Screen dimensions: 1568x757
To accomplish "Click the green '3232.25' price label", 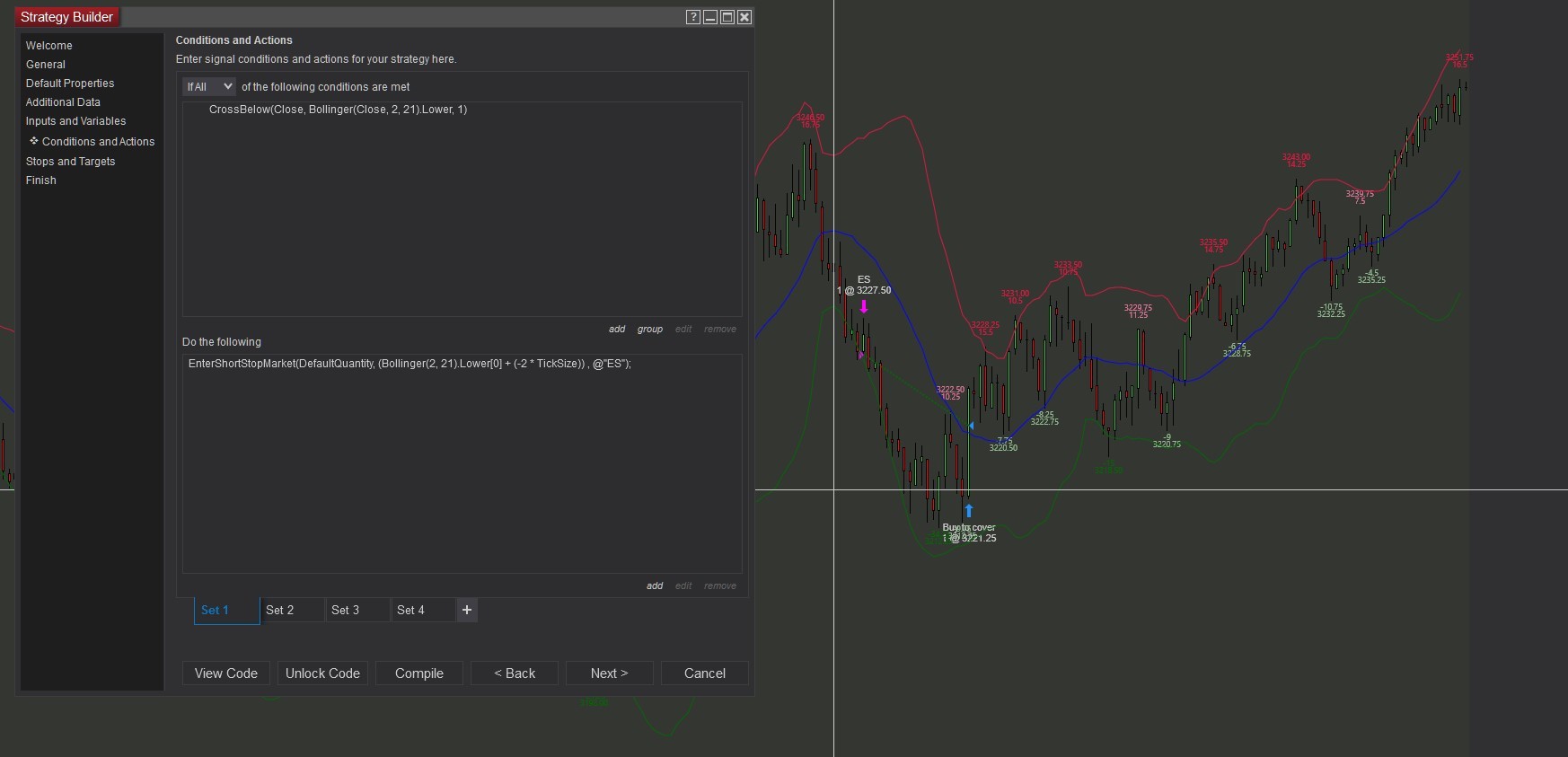I will tap(1331, 314).
